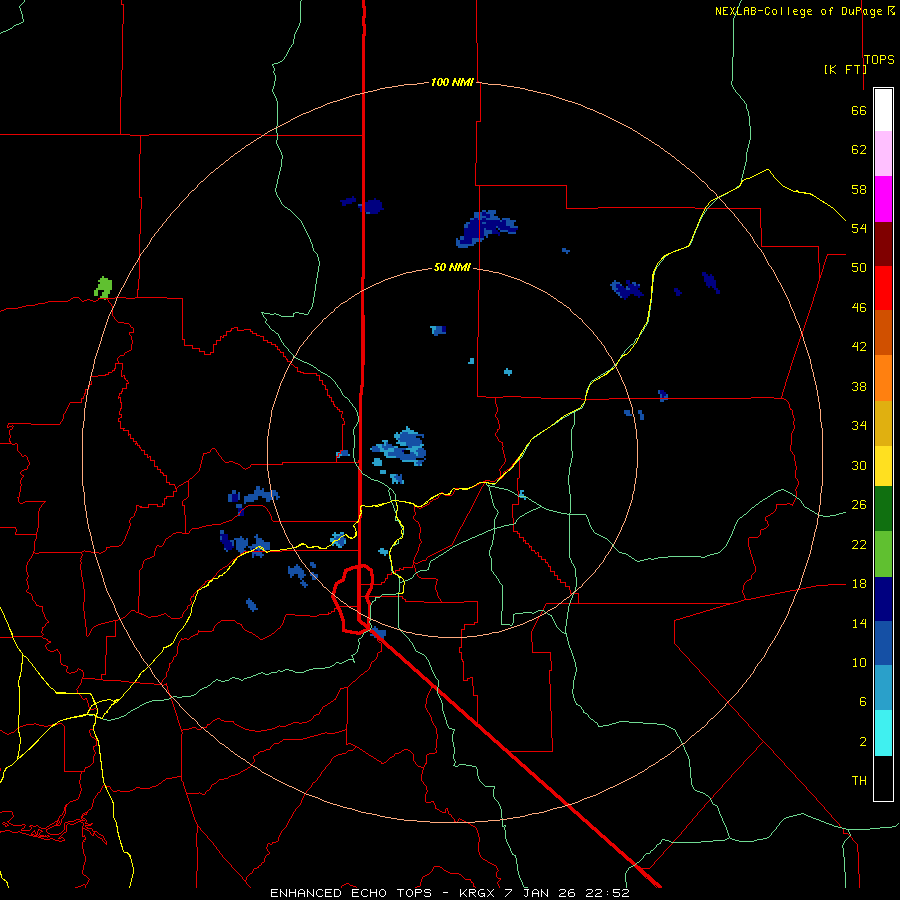Select the light green legend band
This screenshot has width=900, height=900.
tap(883, 554)
